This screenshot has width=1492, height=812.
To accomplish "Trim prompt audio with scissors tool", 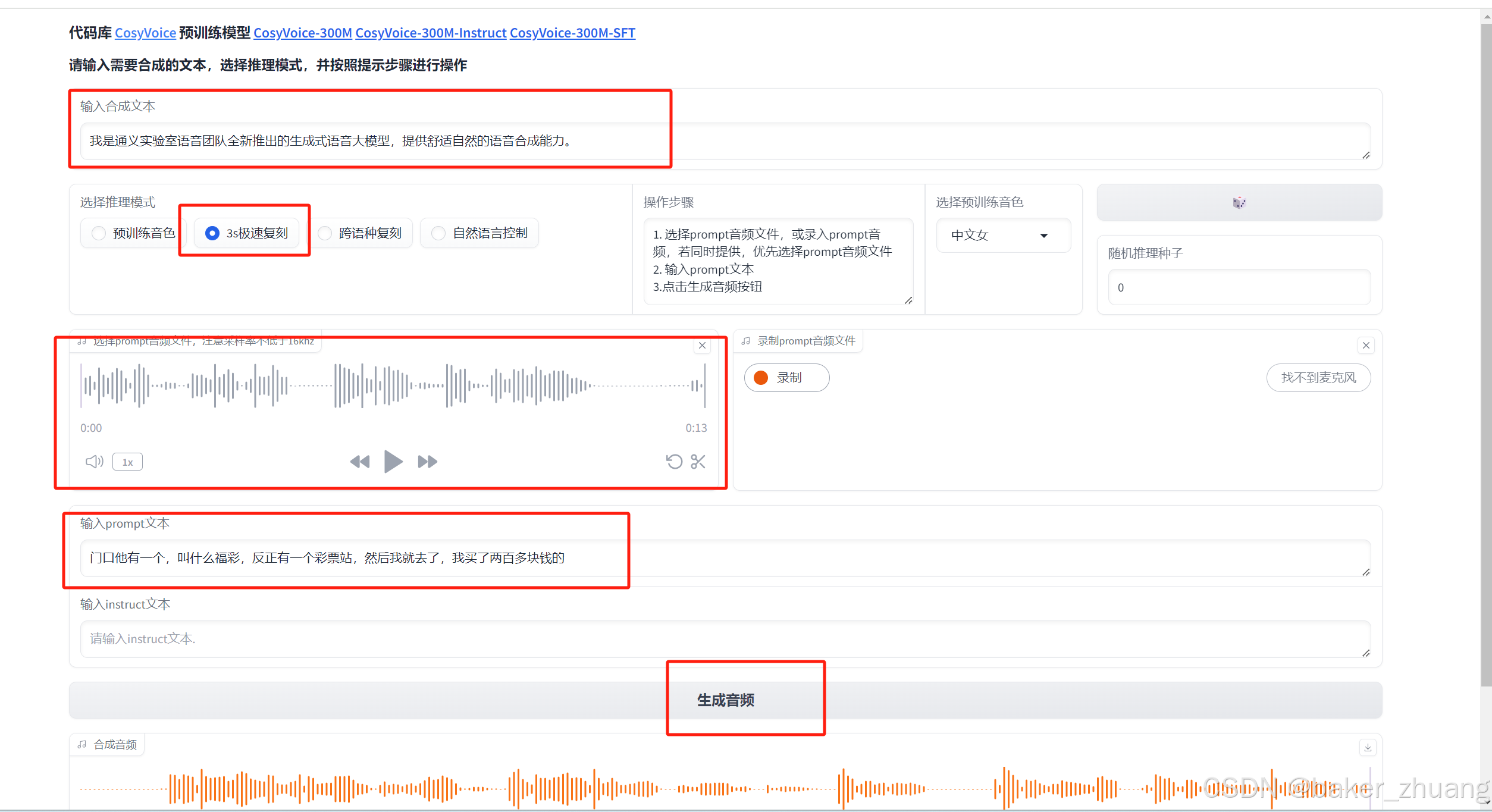I will tap(697, 461).
